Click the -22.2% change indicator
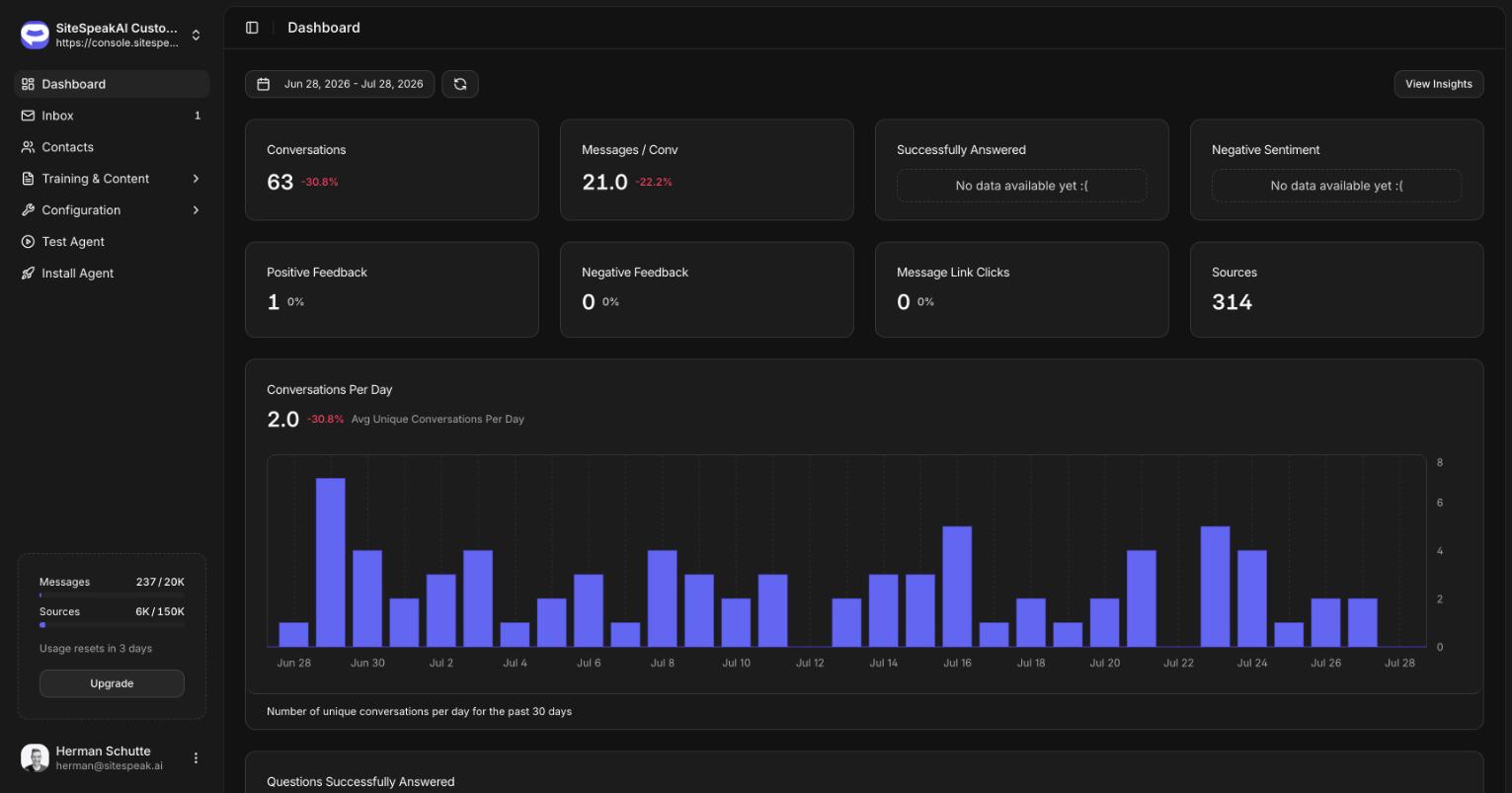Image resolution: width=1512 pixels, height=793 pixels. [654, 183]
